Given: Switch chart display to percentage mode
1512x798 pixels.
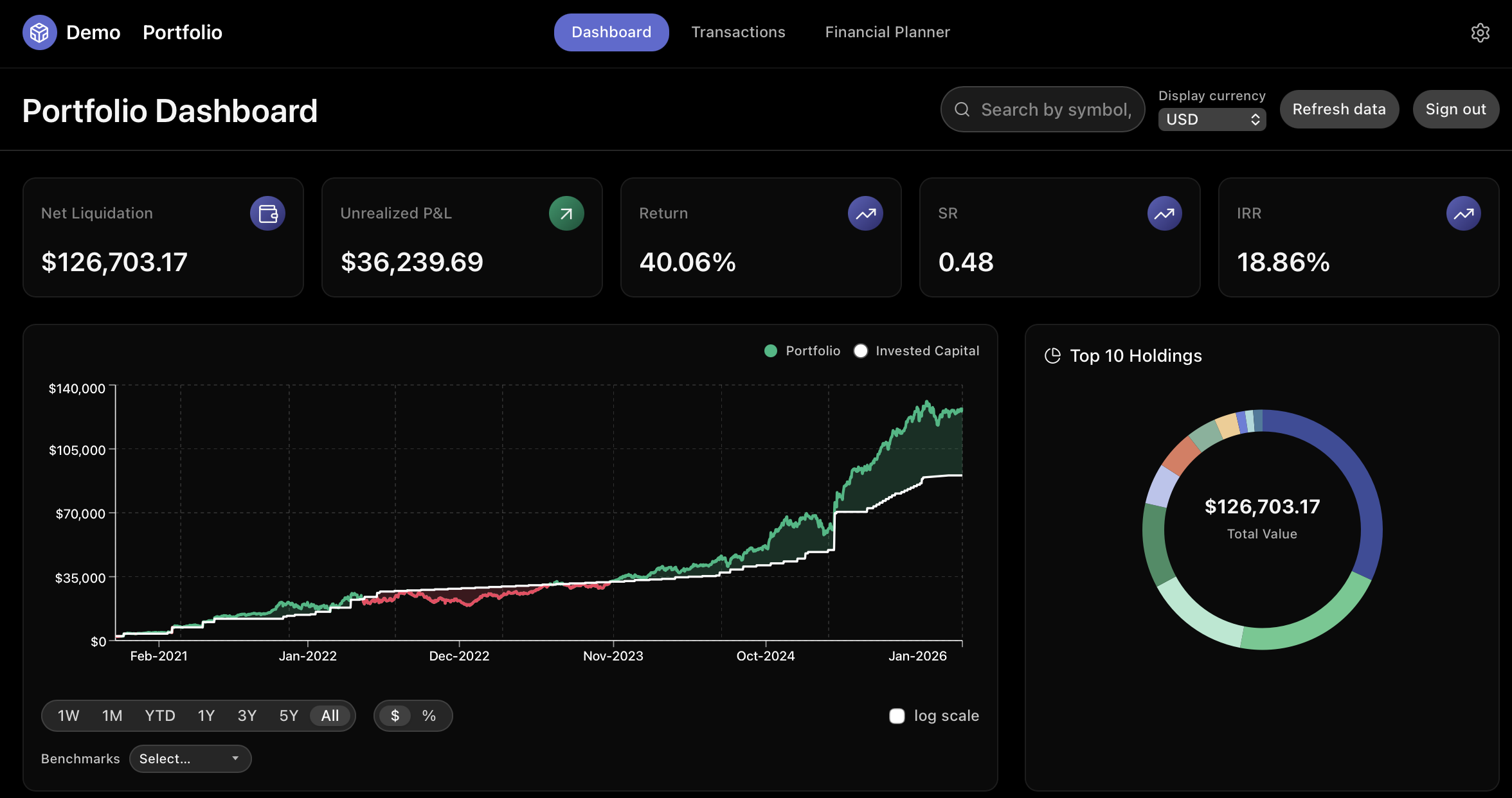Looking at the screenshot, I should pos(428,715).
